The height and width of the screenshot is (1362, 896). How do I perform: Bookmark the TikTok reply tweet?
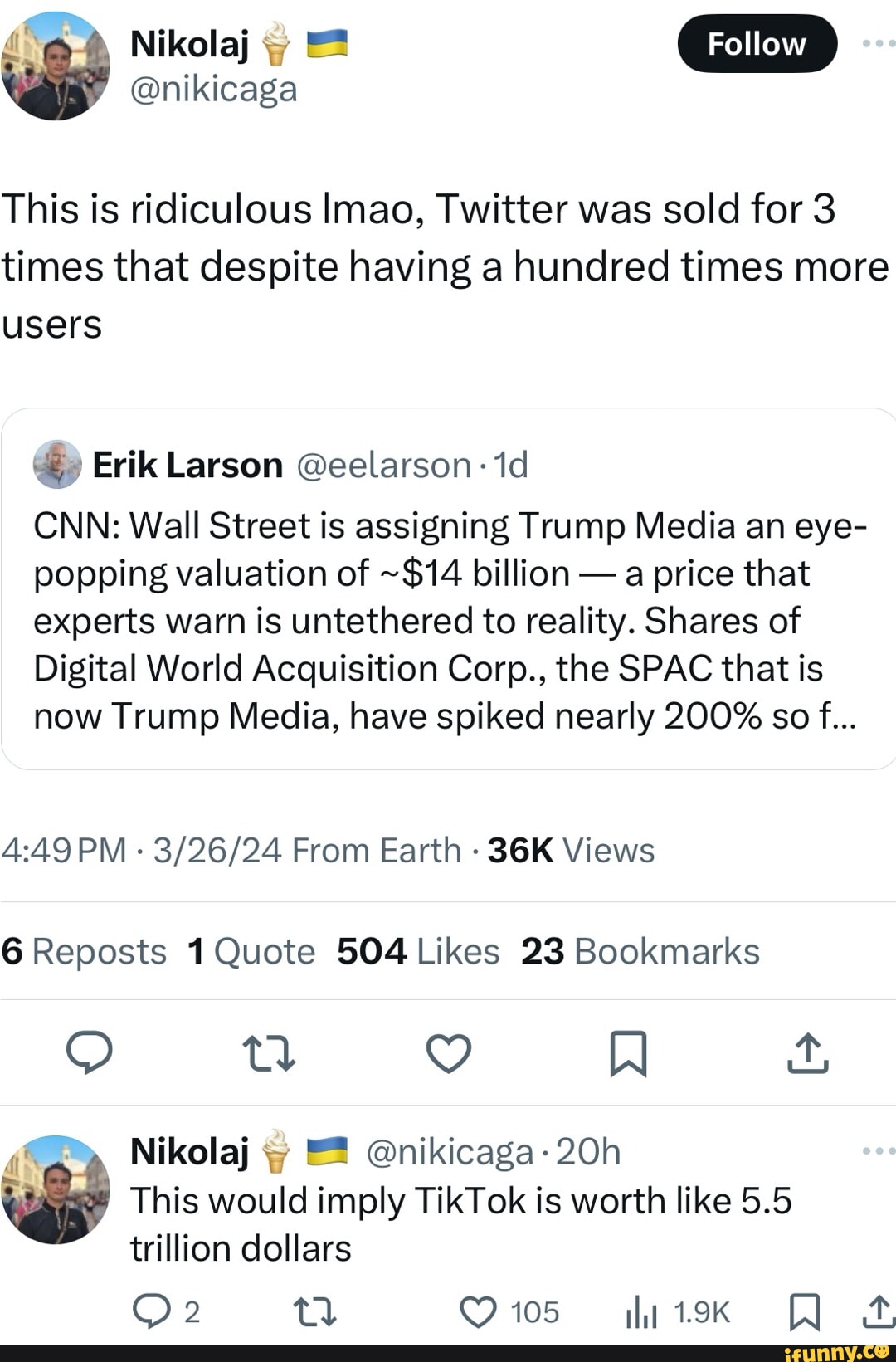point(803,1311)
